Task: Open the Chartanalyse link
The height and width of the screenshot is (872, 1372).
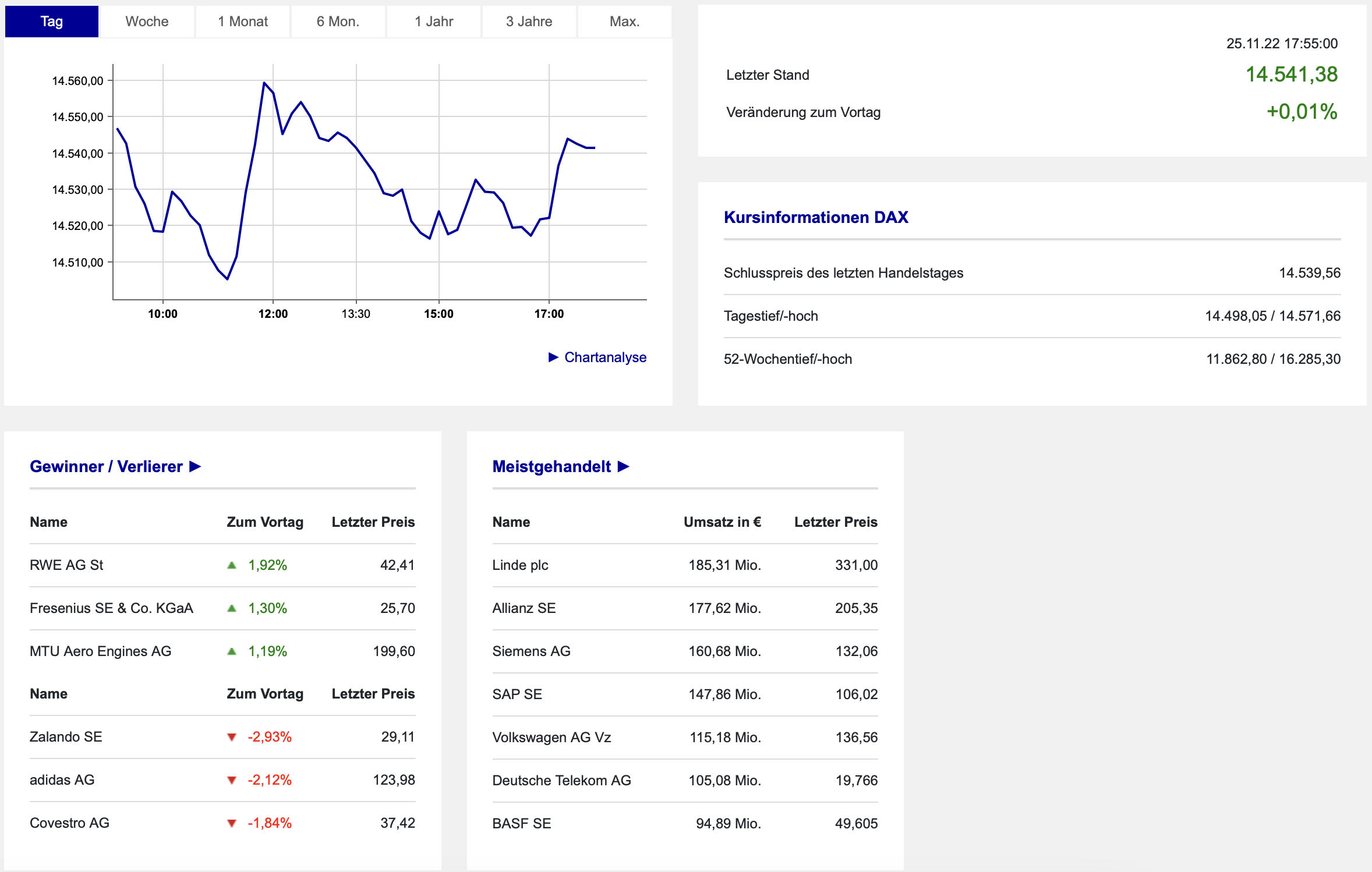Action: (605, 357)
